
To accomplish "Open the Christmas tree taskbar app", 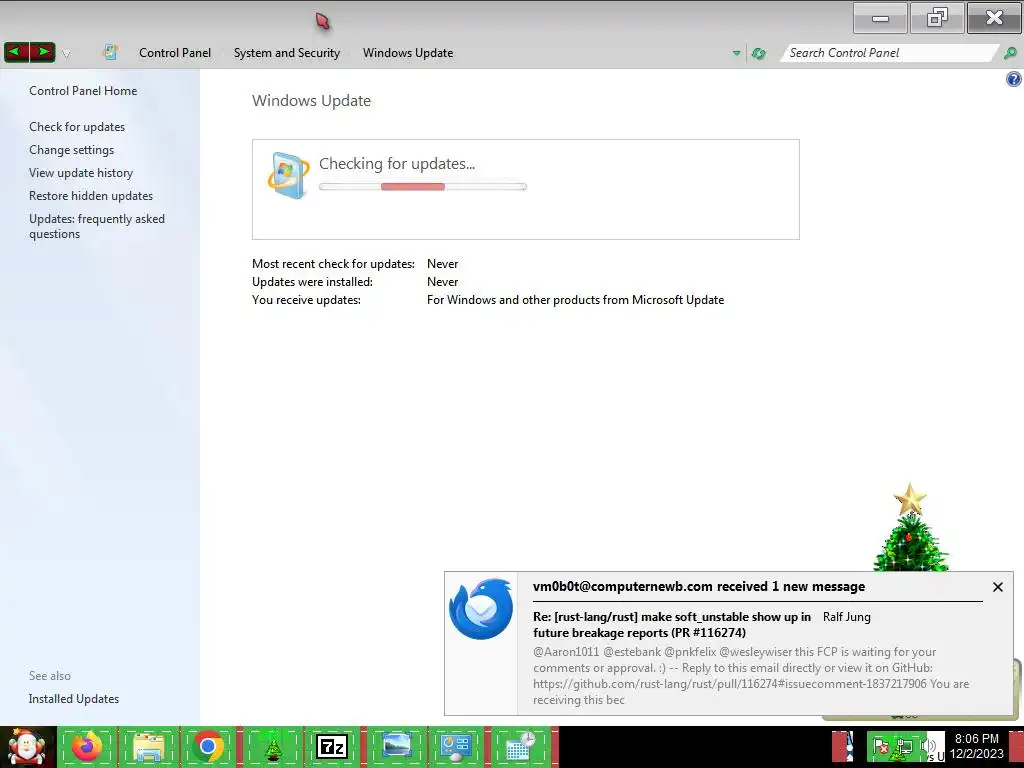I will pos(272,747).
